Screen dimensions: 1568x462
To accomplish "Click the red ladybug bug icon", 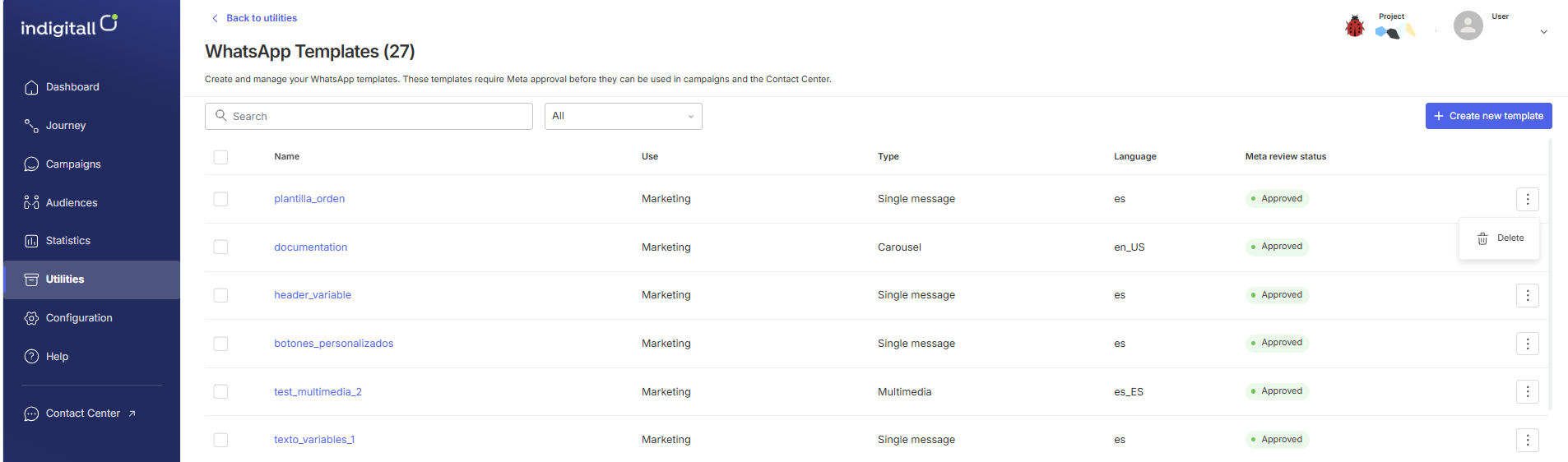I will (x=1354, y=26).
